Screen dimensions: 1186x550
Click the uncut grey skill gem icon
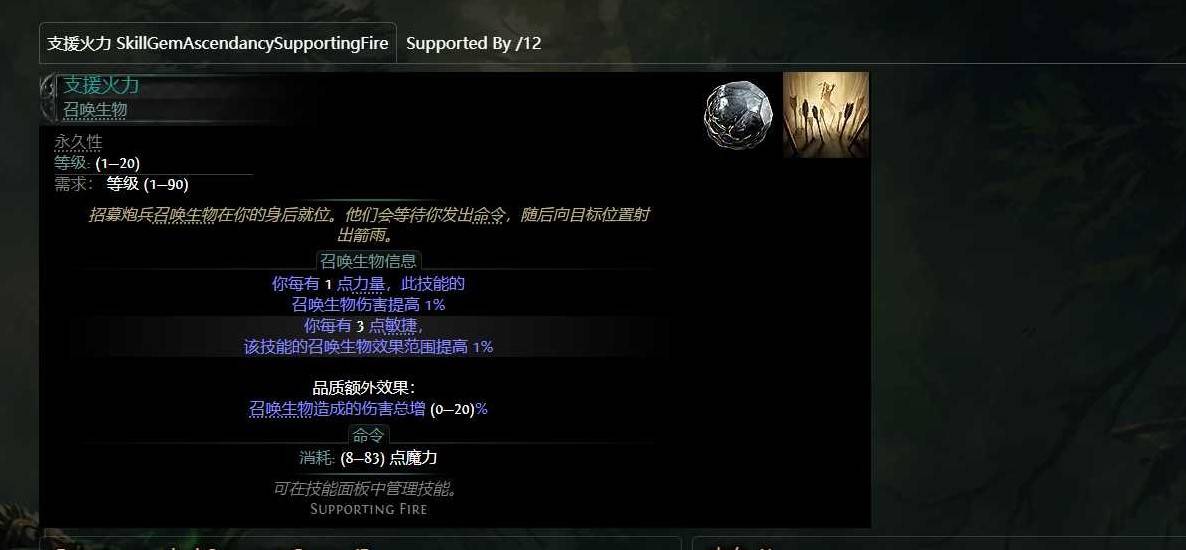pyautogui.click(x=737, y=115)
